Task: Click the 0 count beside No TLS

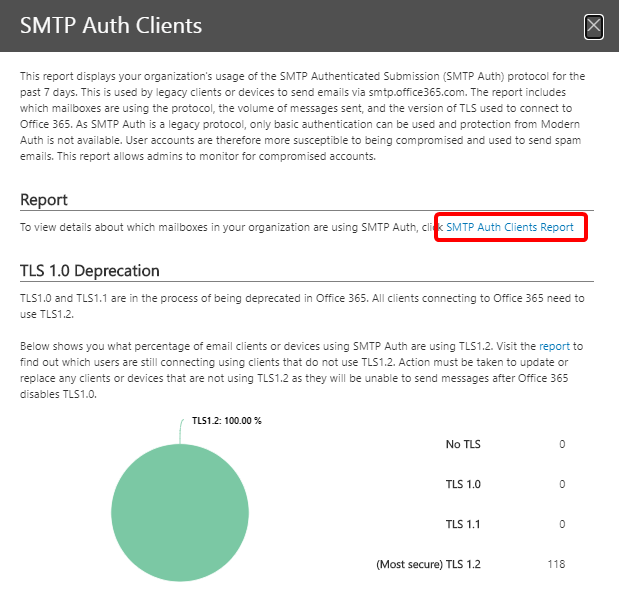Action: pyautogui.click(x=561, y=444)
